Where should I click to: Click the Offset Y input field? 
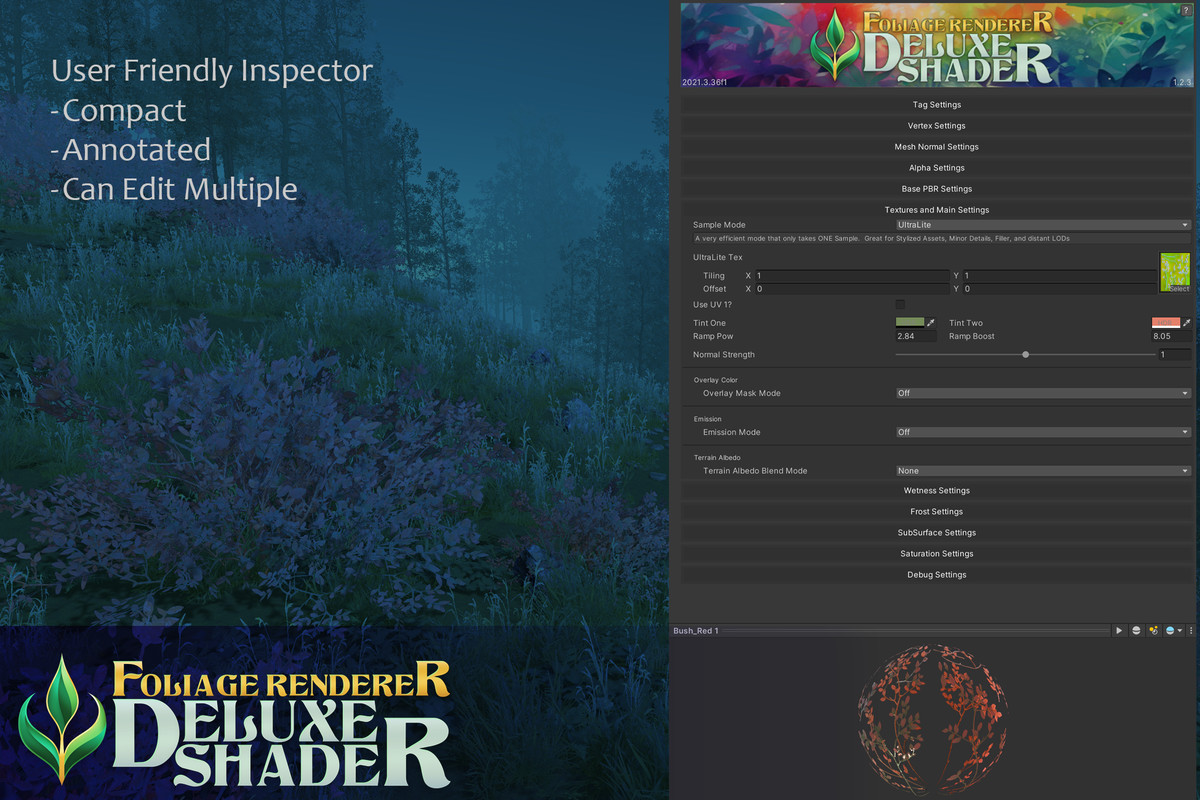click(x=1060, y=289)
